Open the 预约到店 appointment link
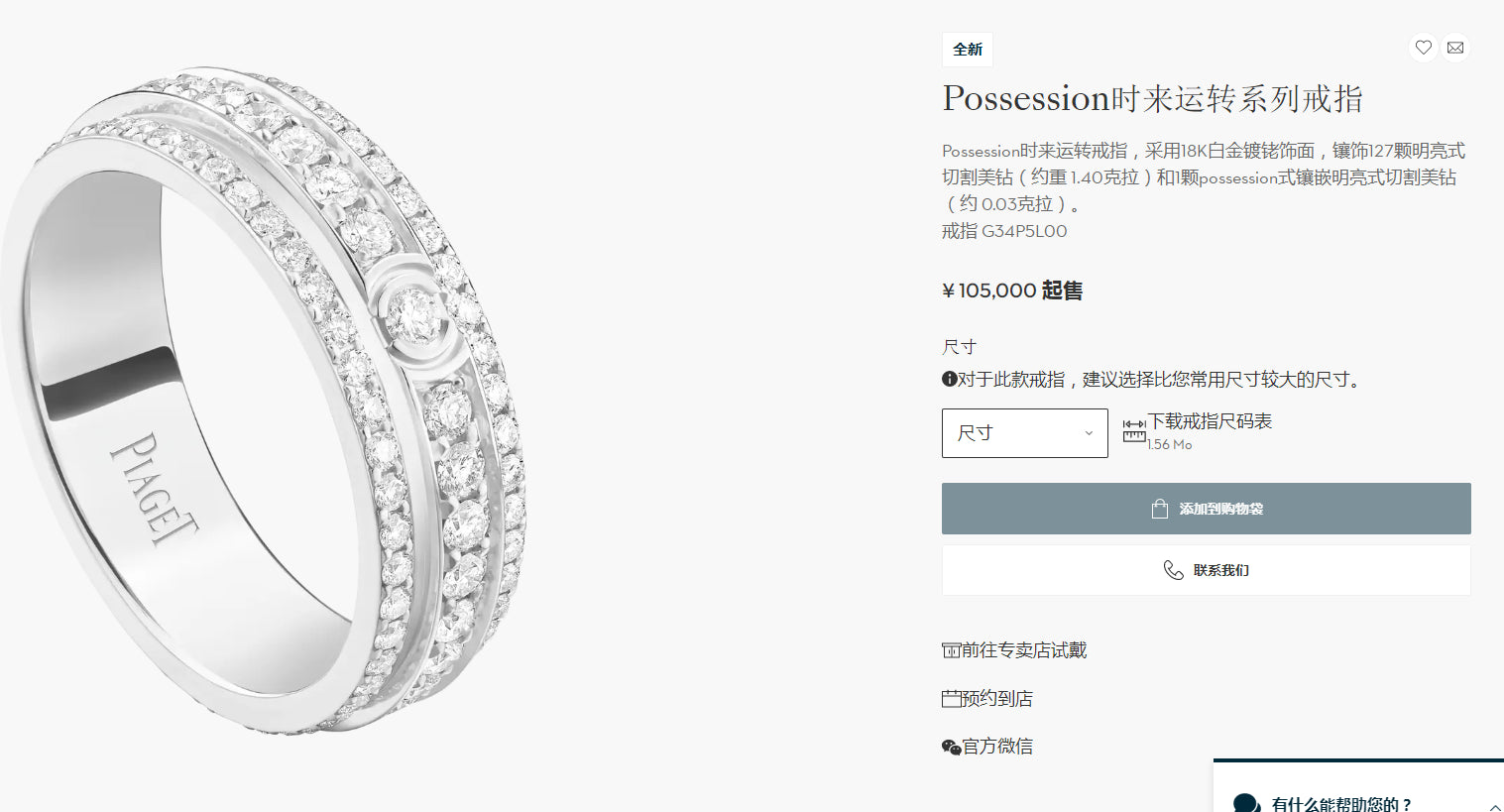The height and width of the screenshot is (812, 1504). [x=997, y=699]
